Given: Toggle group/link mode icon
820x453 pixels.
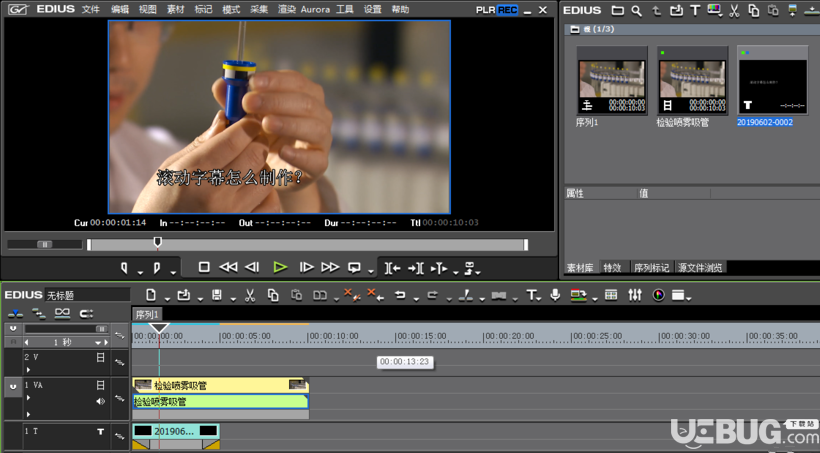Looking at the screenshot, I should [62, 313].
